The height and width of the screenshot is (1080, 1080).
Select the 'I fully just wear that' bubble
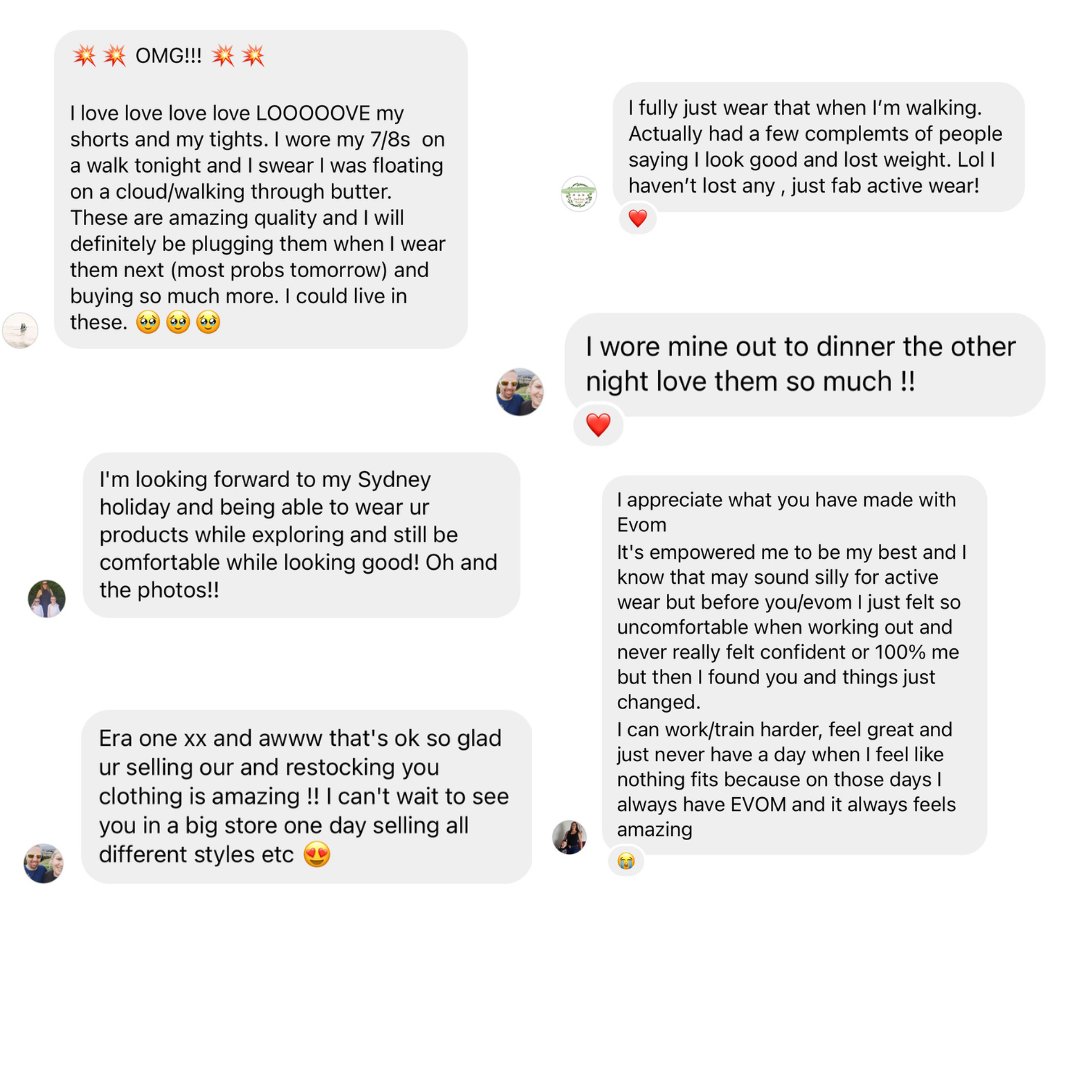(818, 147)
